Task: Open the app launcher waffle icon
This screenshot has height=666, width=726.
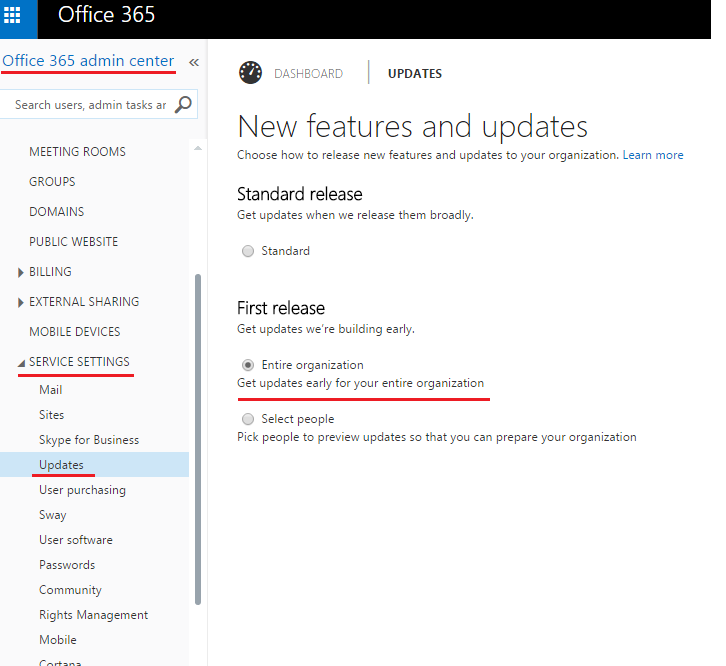Action: point(12,15)
